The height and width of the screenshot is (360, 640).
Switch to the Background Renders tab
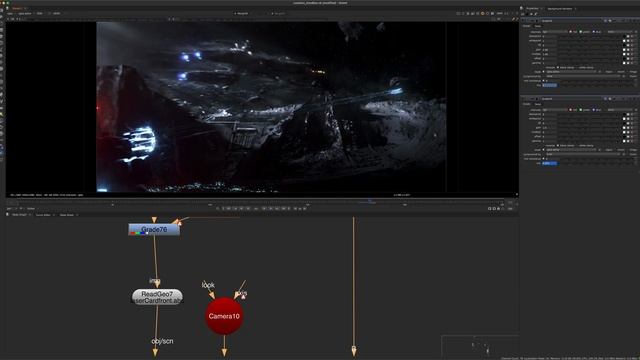coord(560,8)
